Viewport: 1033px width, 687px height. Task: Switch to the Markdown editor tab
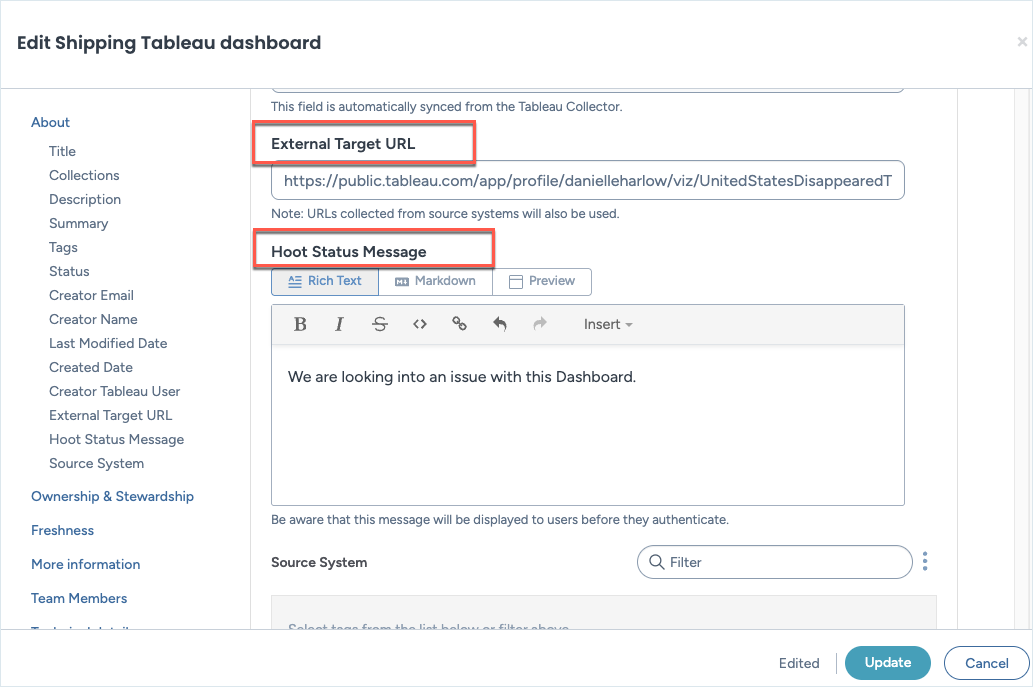tap(435, 282)
